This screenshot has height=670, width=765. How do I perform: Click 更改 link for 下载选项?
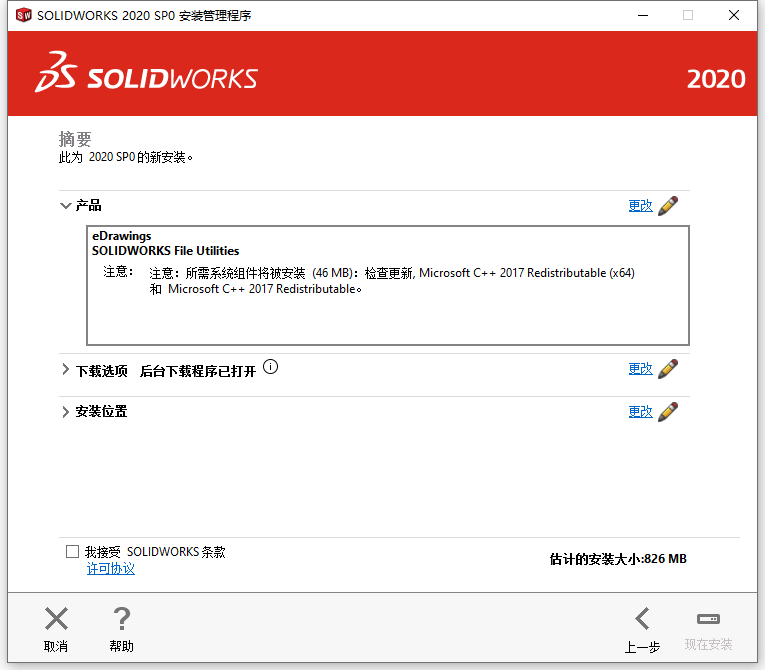point(641,368)
